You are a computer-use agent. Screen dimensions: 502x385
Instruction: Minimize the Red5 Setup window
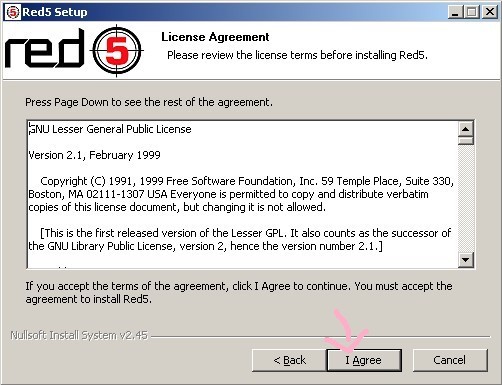pyautogui.click(x=455, y=12)
